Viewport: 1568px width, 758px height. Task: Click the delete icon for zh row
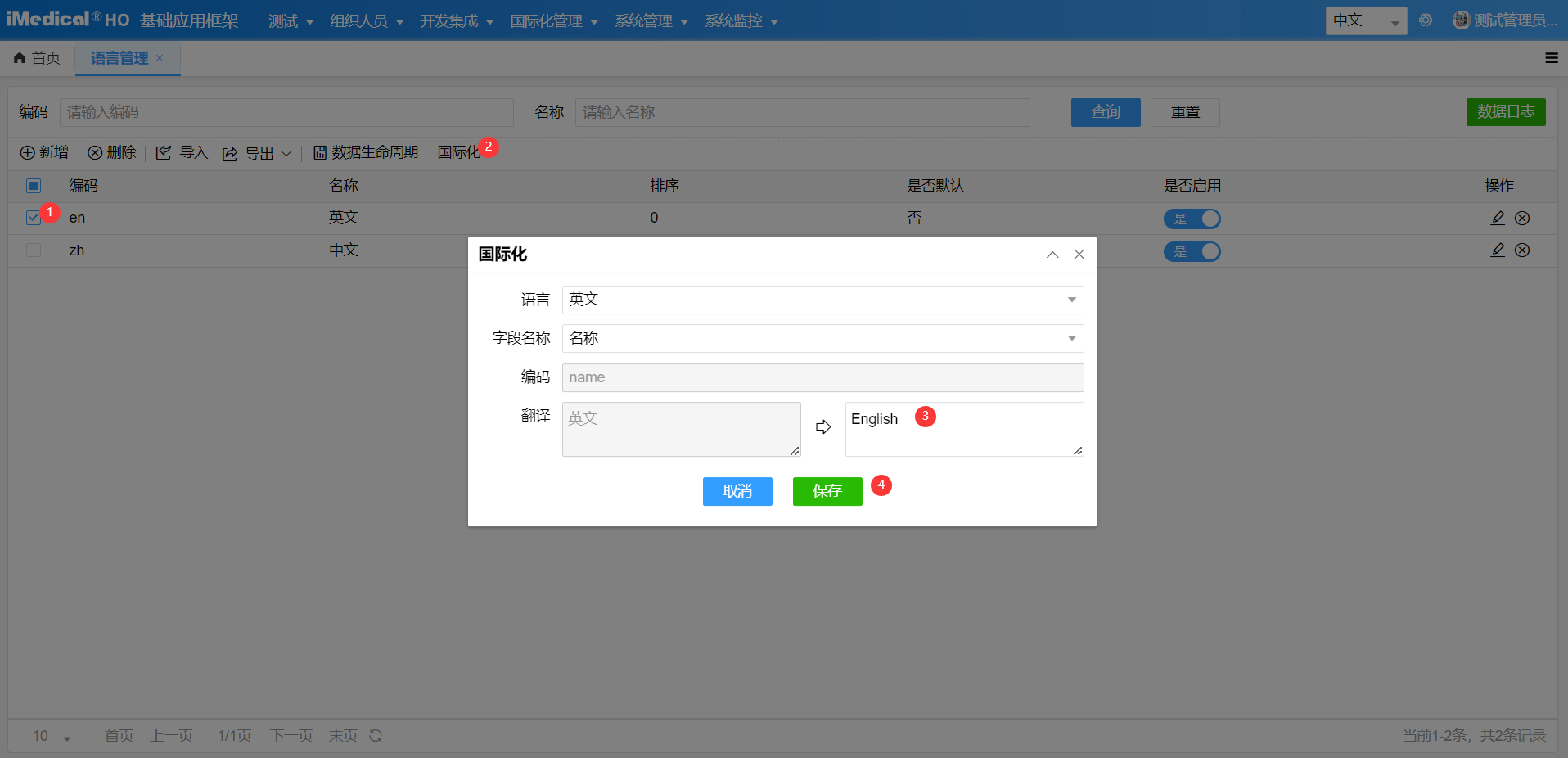coord(1522,250)
